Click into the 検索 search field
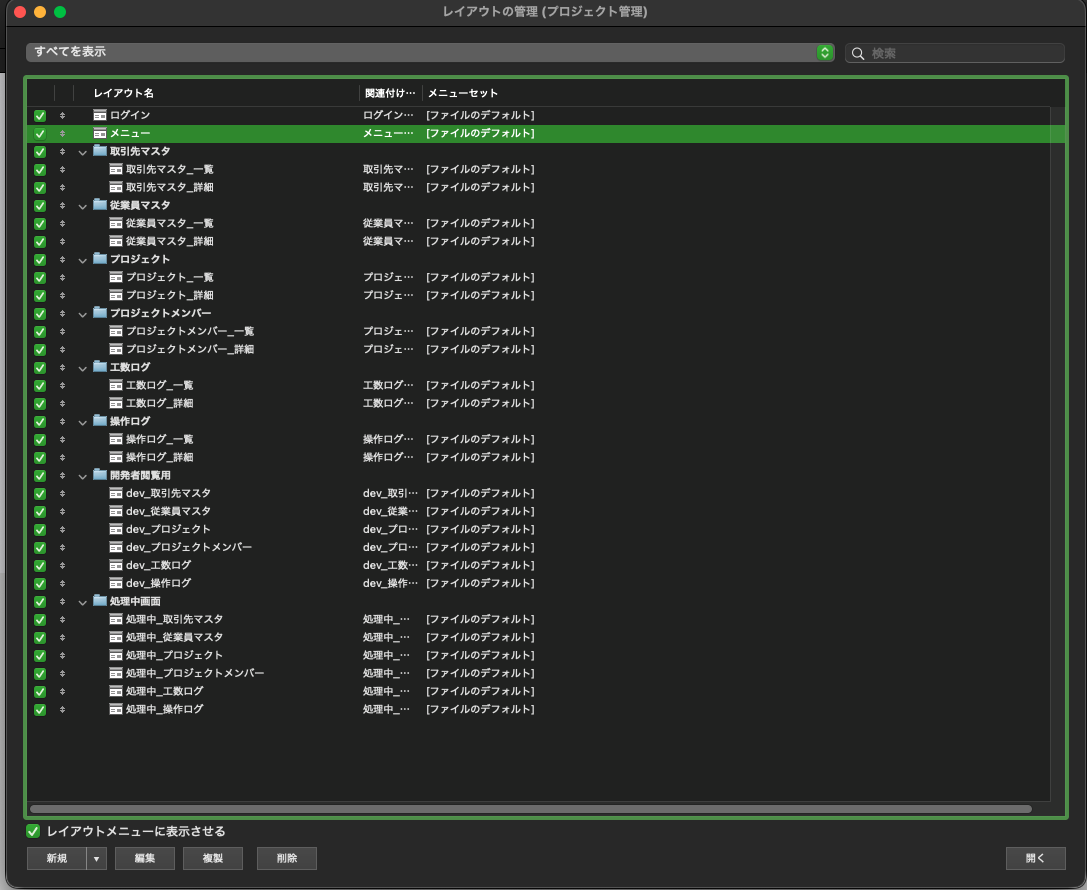The height and width of the screenshot is (890, 1087). [x=955, y=53]
